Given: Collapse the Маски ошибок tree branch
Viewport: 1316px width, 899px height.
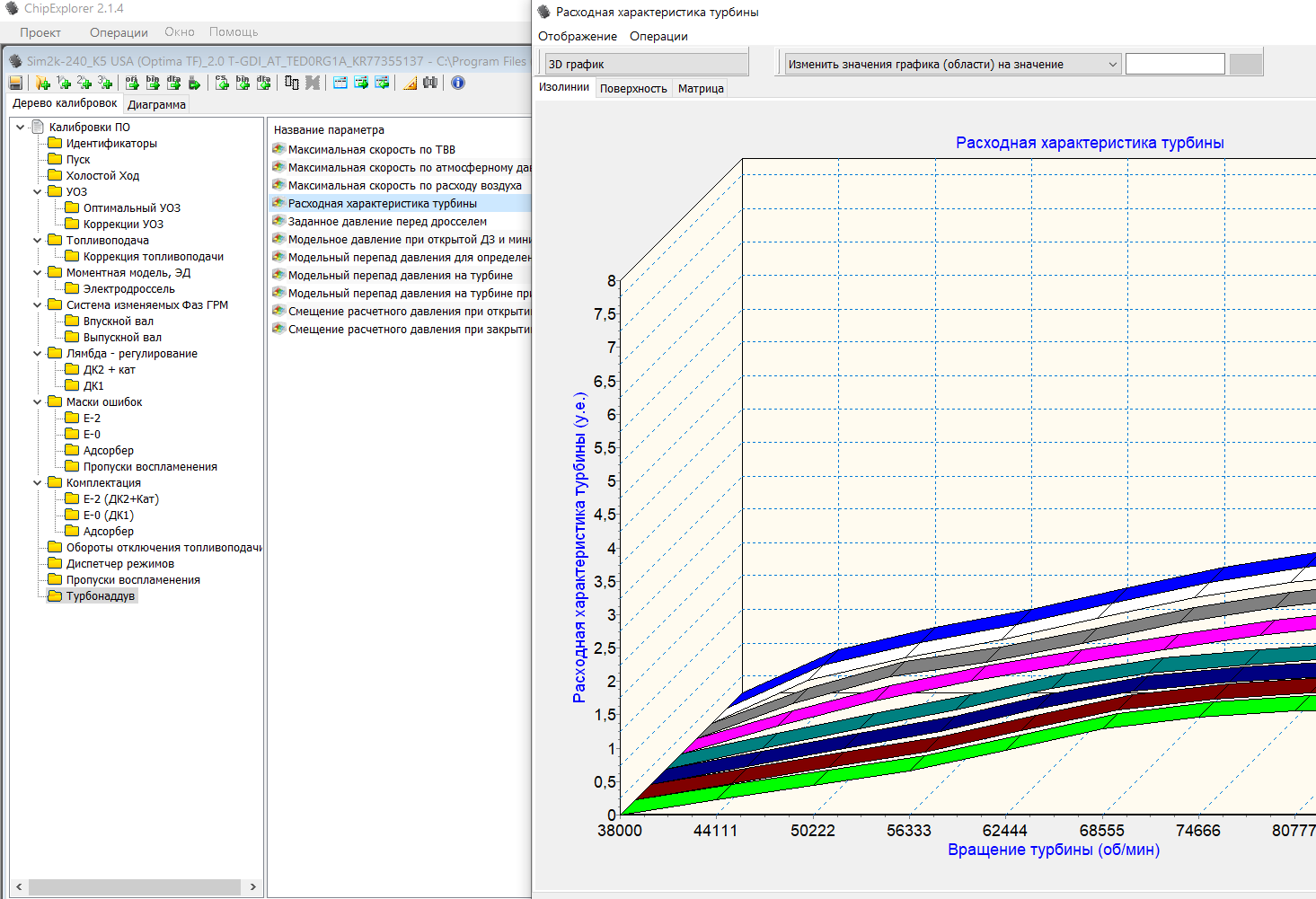Looking at the screenshot, I should point(37,402).
